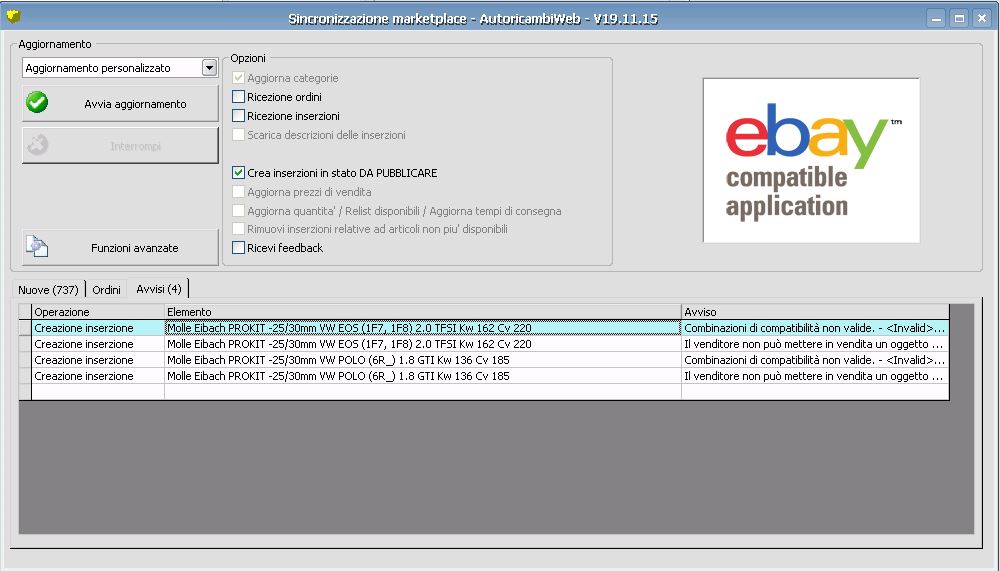The height and width of the screenshot is (571, 1000).
Task: Click Creazione inserzione in the fourth row
Action: [x=98, y=376]
